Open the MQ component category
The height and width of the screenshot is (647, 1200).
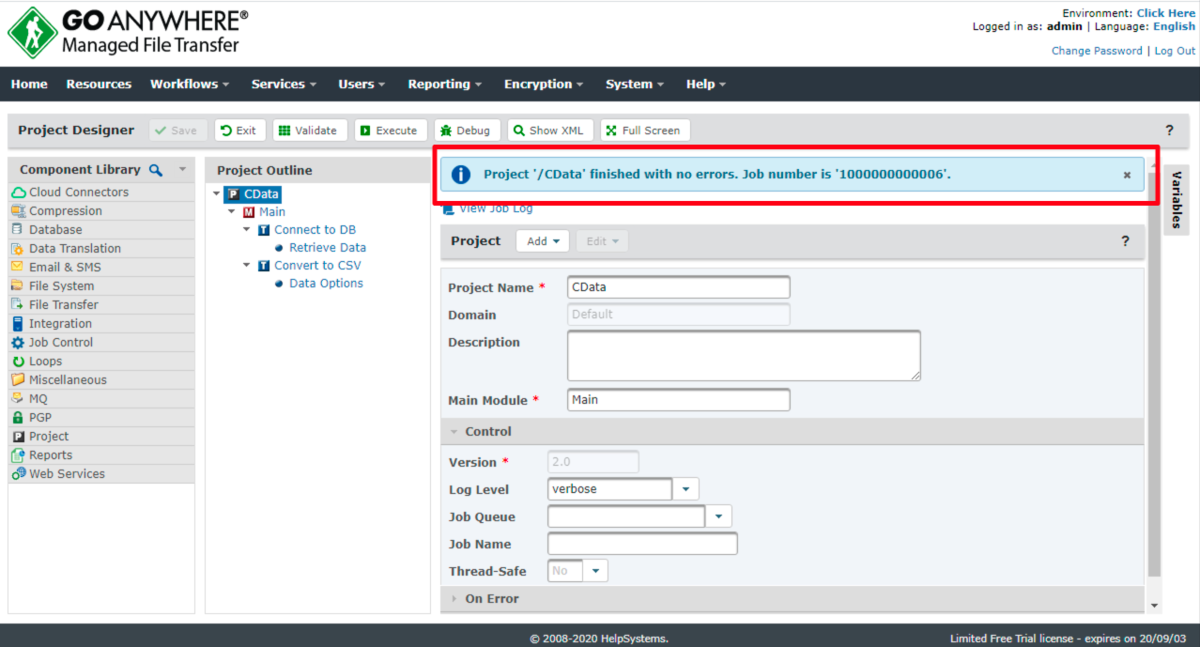[x=101, y=399]
